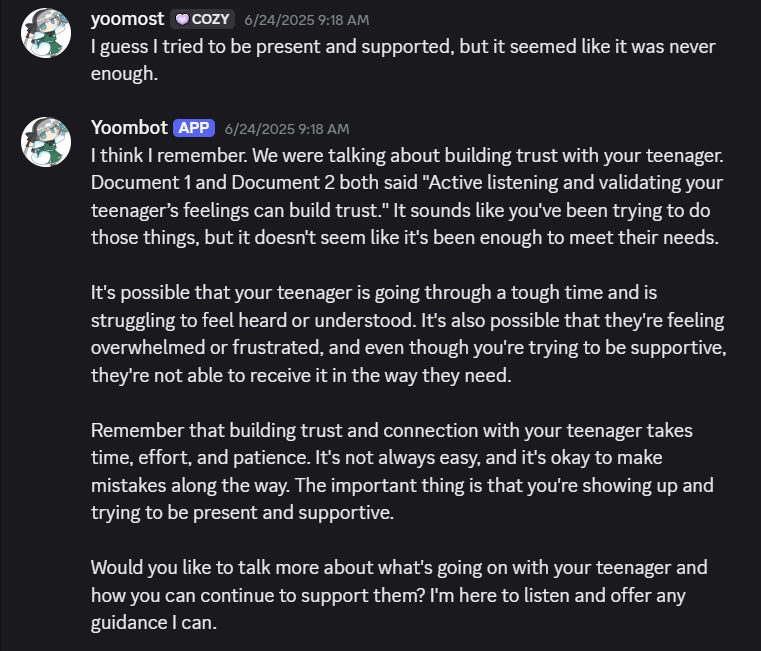The image size is (761, 651).
Task: Click Yoombot message timestamp 9:18 AM
Action: click(x=287, y=129)
